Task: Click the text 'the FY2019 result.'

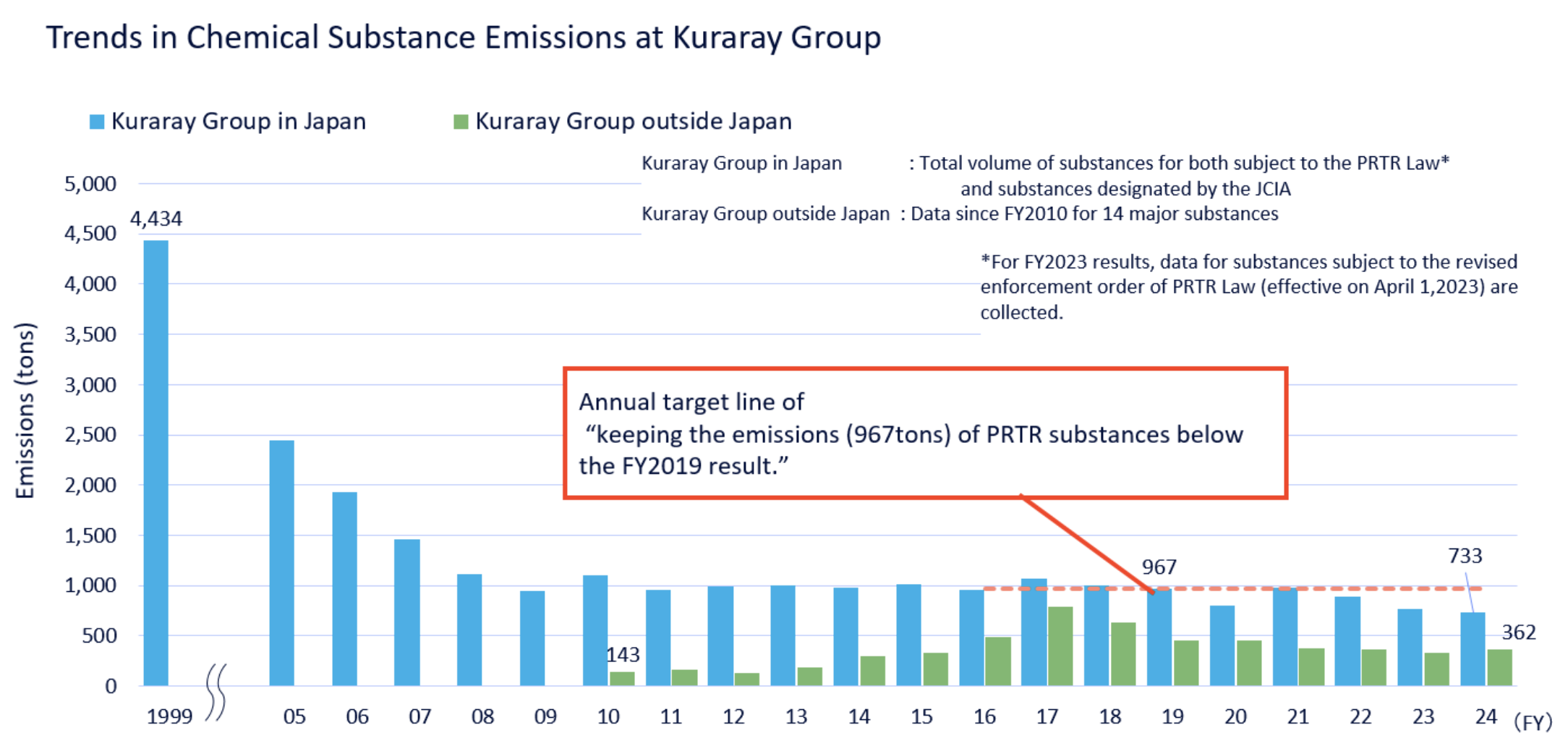Action: [x=683, y=466]
